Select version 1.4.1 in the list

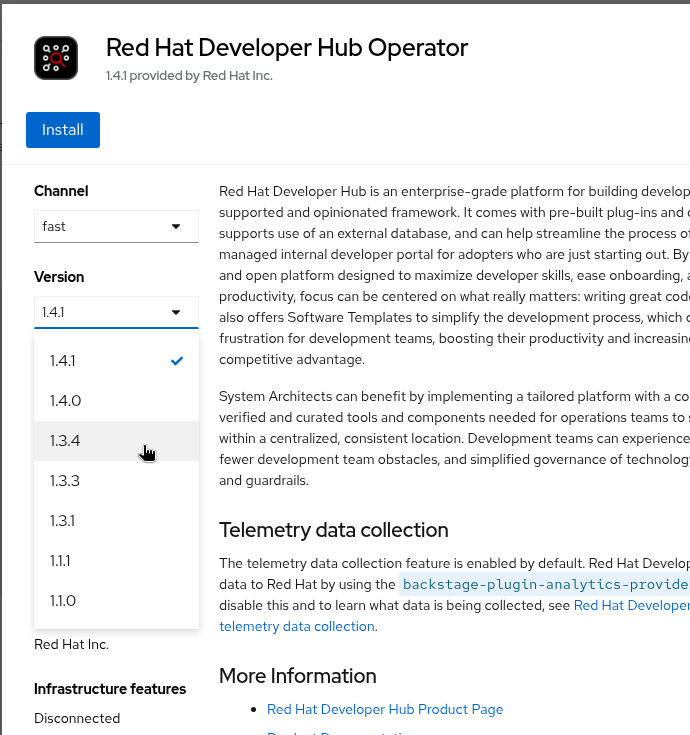coord(116,361)
